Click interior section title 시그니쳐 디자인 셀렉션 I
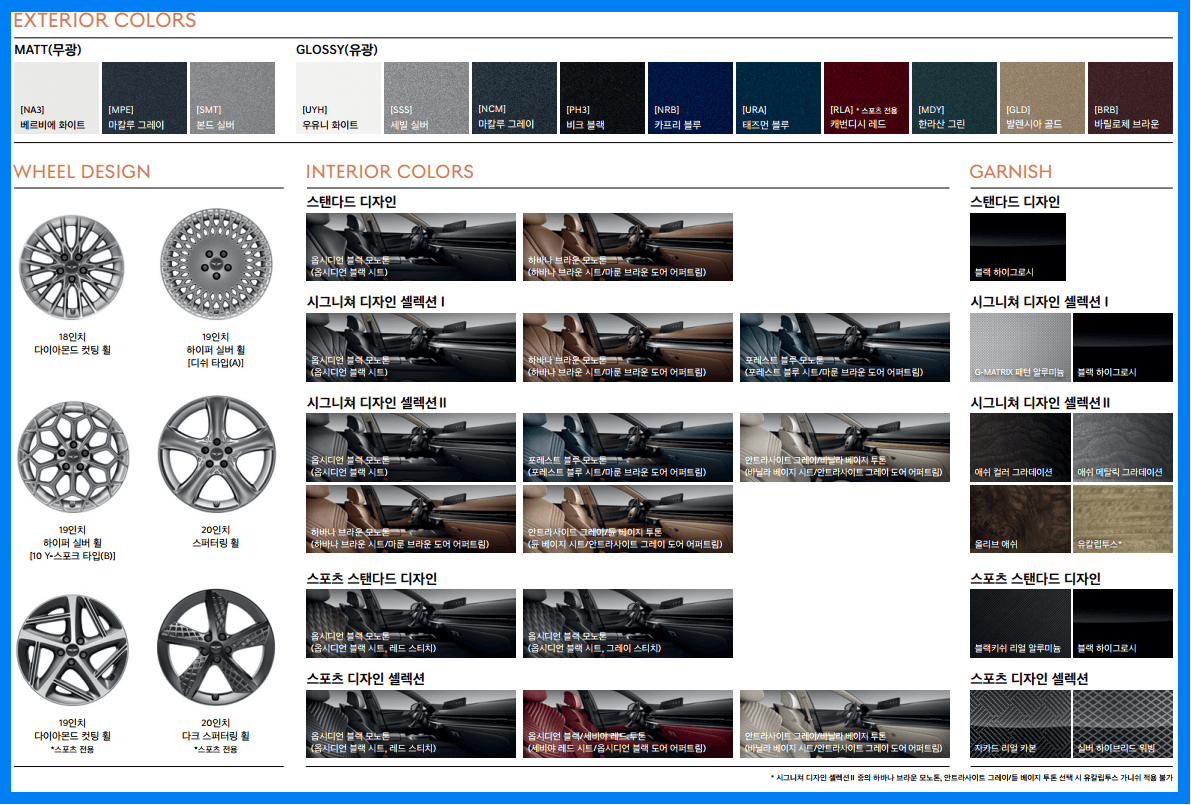This screenshot has height=805, width=1191. pyautogui.click(x=376, y=301)
